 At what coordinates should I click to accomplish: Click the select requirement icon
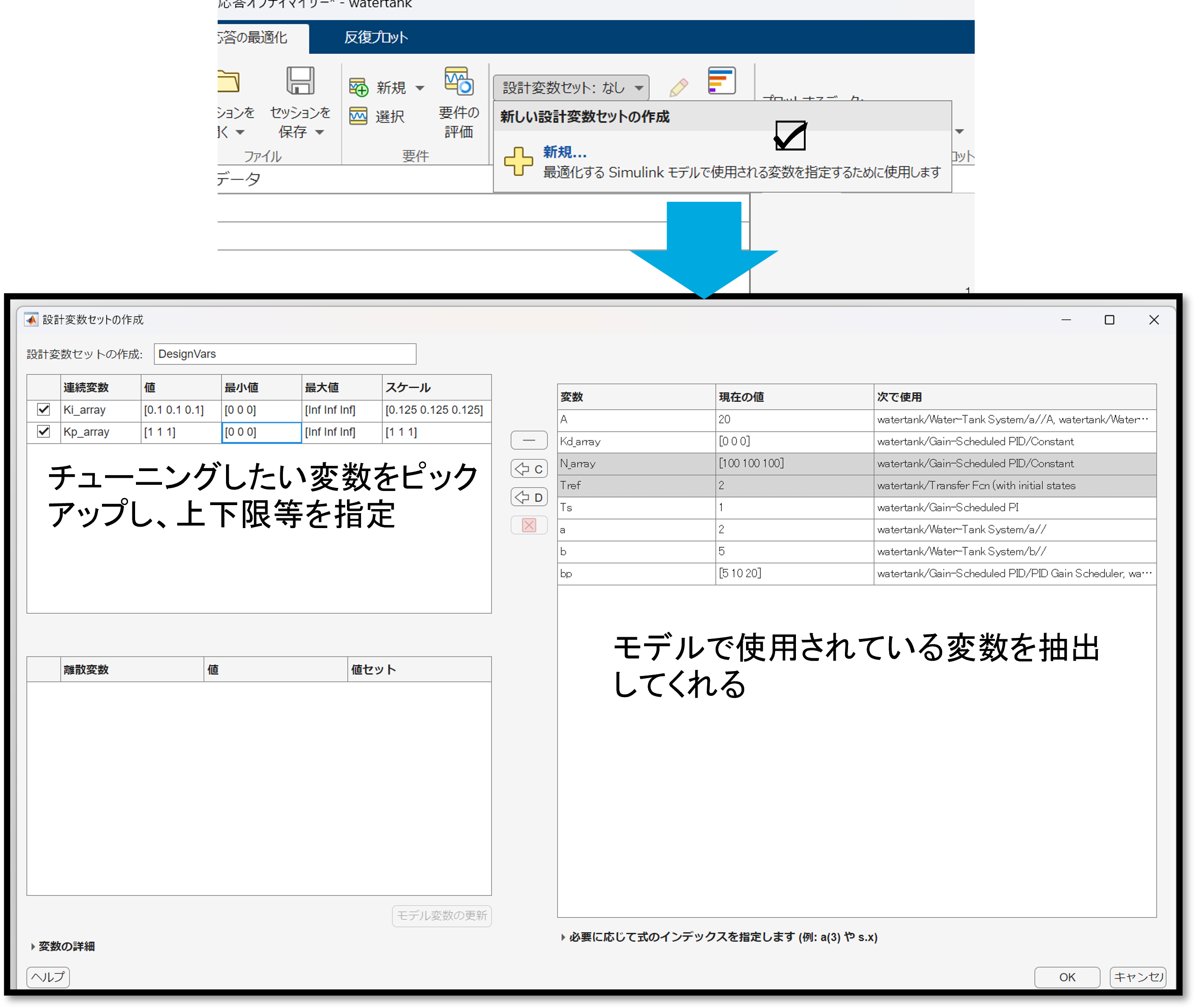[x=358, y=117]
